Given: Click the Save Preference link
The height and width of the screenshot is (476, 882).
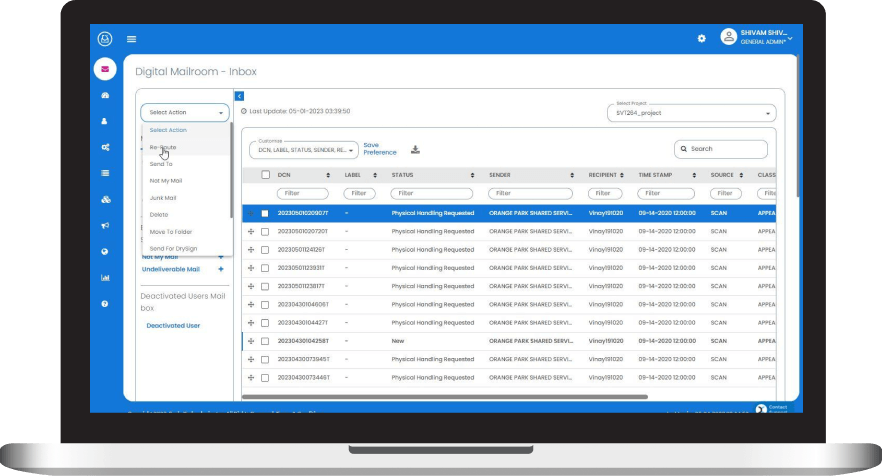Looking at the screenshot, I should click(380, 149).
